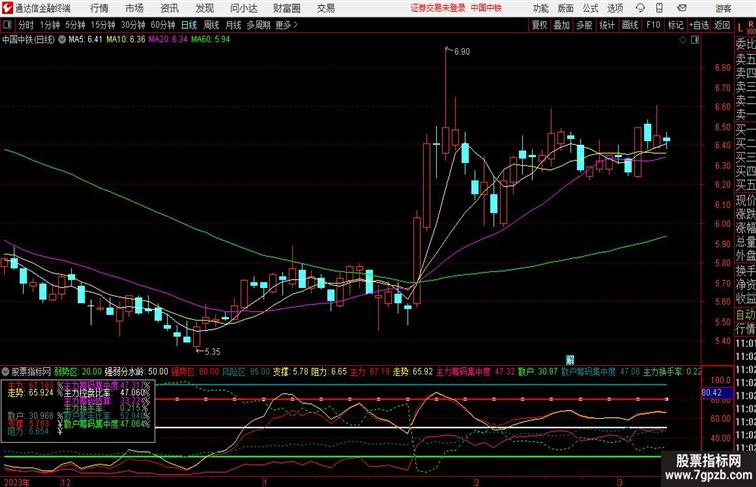Click the 统计 statistics toolbar button
This screenshot has height=487, width=756.
(x=607, y=25)
